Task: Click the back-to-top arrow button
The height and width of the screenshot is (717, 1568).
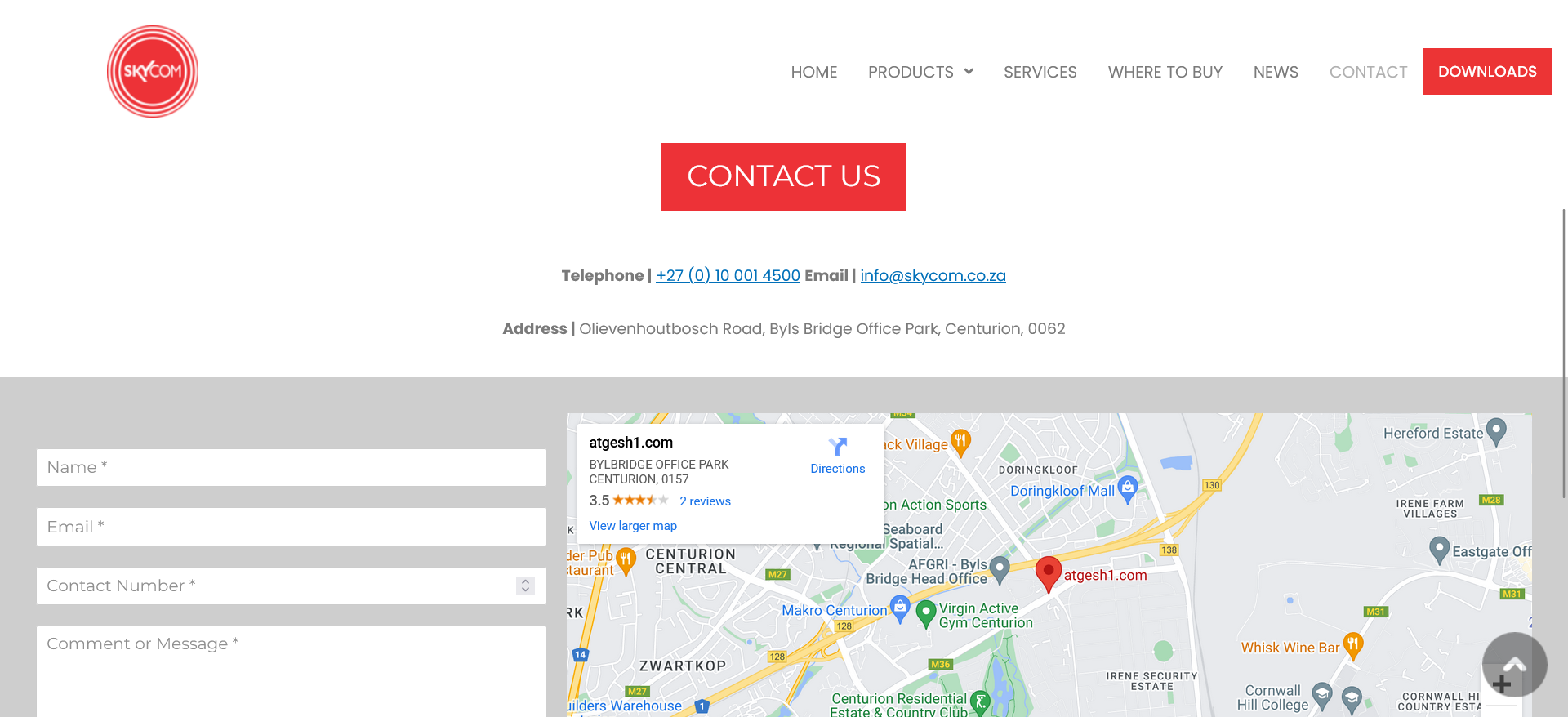Action: coord(1515,665)
